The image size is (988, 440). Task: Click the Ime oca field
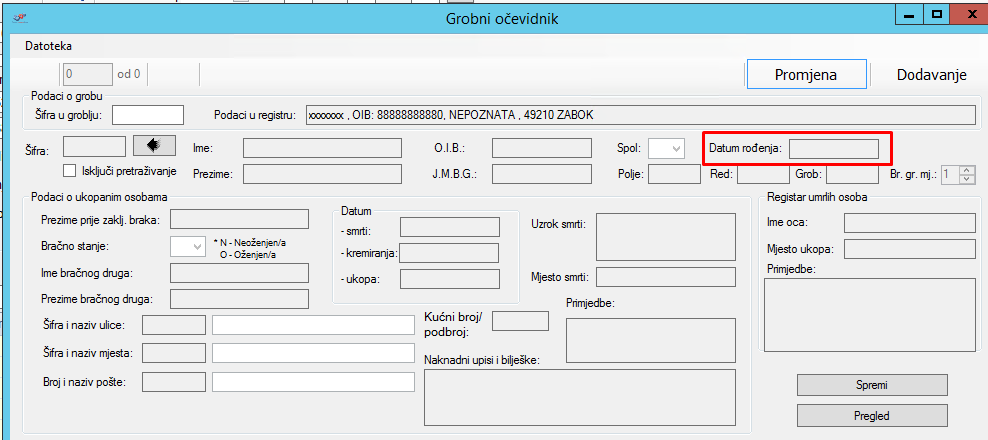pyautogui.click(x=909, y=222)
